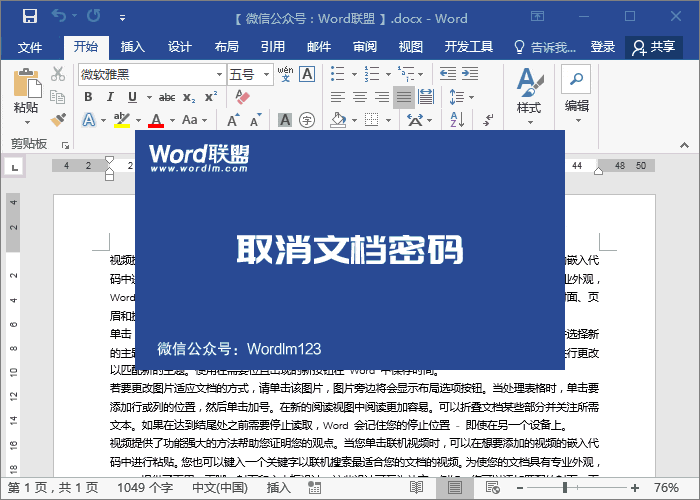Click the phonetic guide wén icon
700x500 pixels.
tap(285, 74)
